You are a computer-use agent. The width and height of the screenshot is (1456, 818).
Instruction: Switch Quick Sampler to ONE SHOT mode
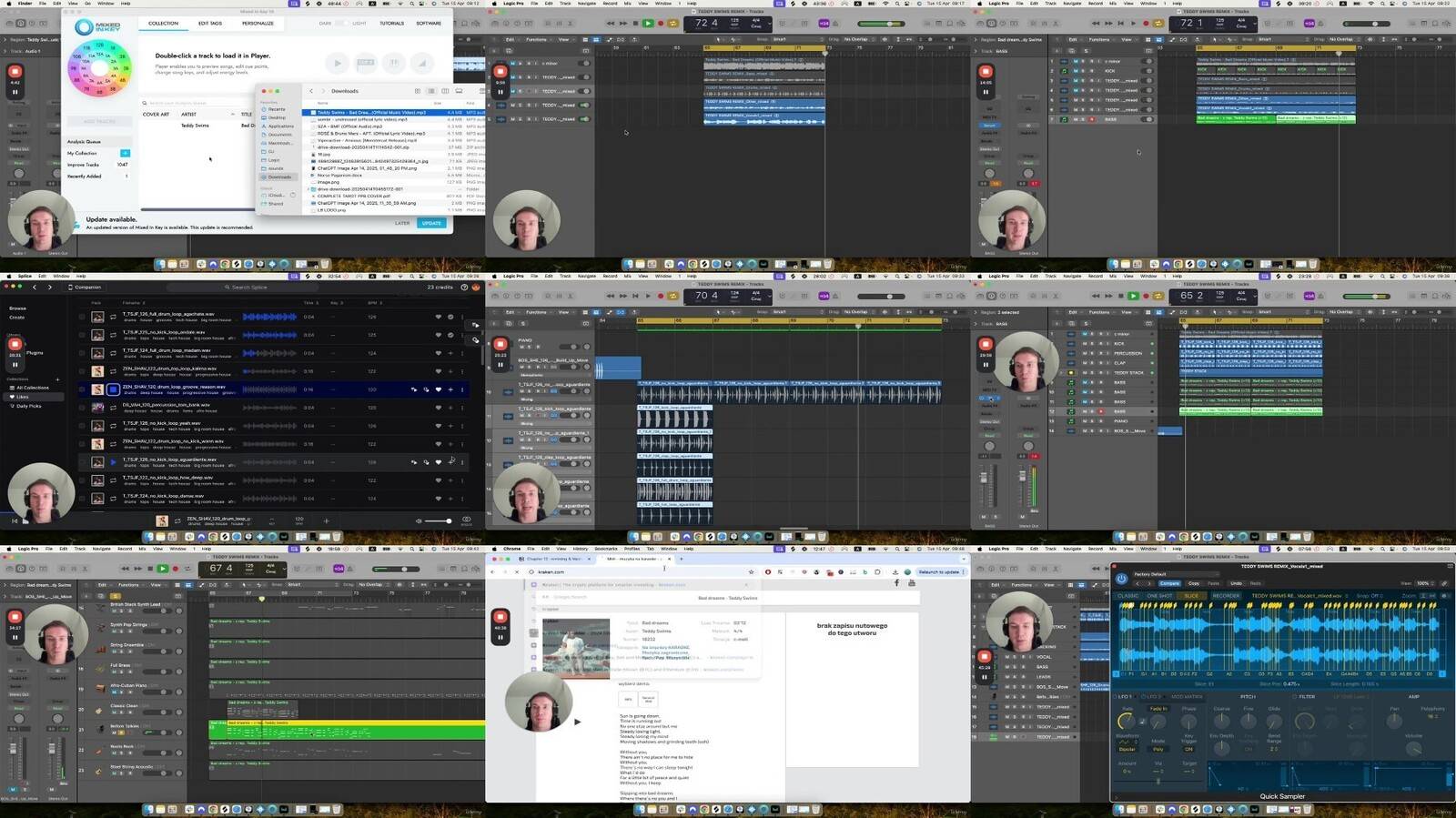(x=1160, y=596)
